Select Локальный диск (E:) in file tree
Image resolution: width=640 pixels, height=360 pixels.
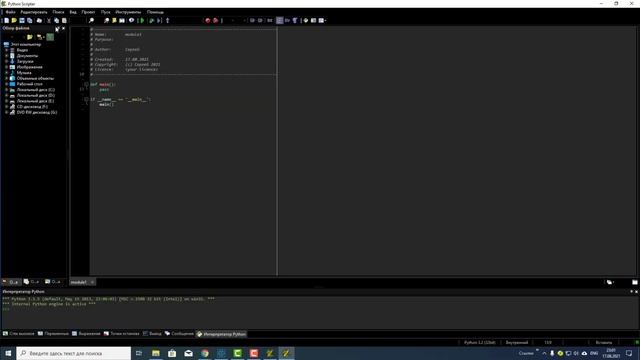click(x=35, y=101)
